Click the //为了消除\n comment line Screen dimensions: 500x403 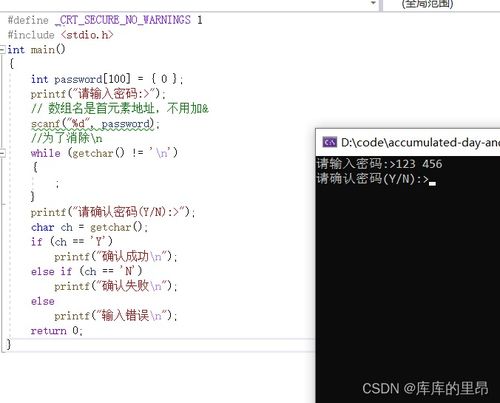click(67, 138)
